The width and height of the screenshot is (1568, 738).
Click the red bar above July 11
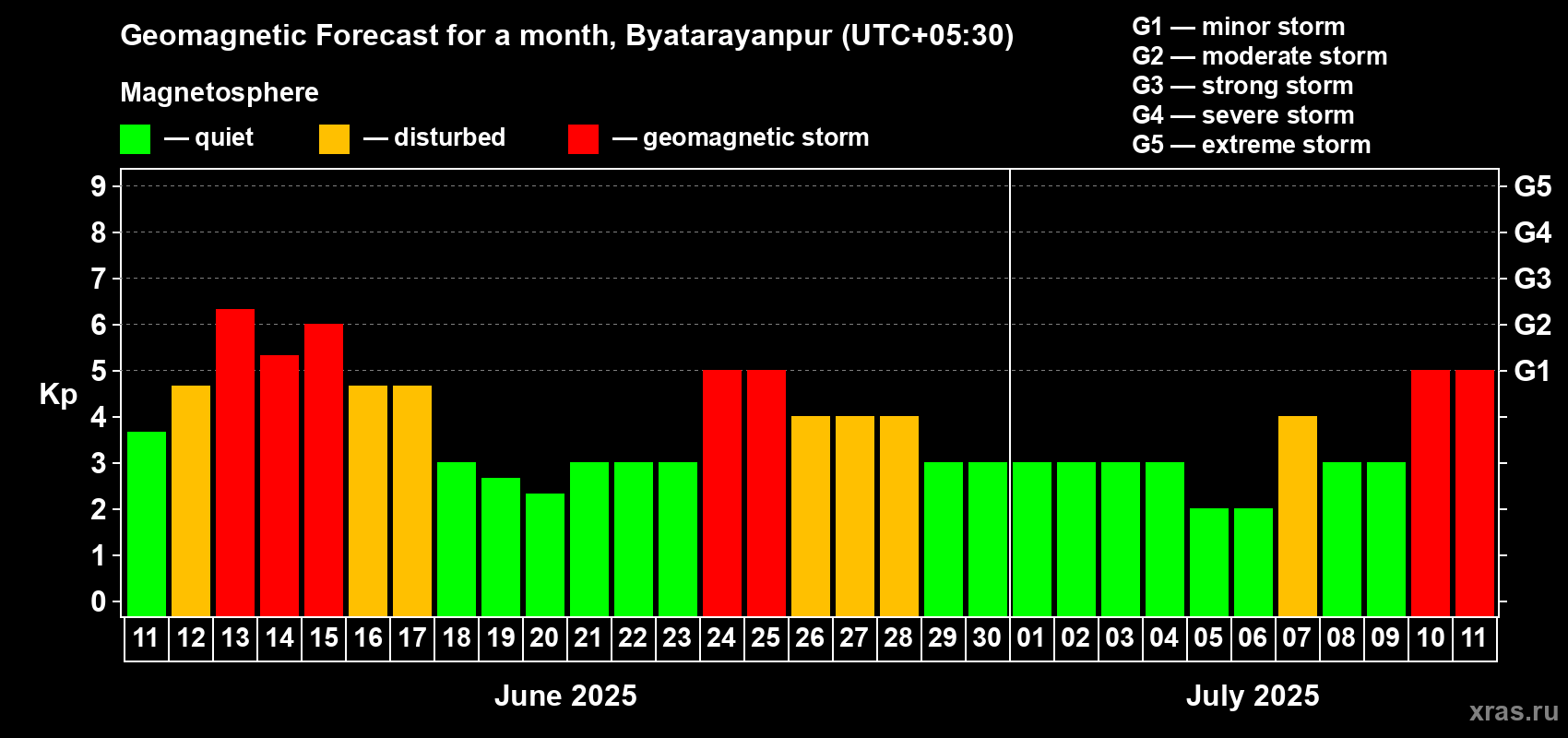[1475, 493]
